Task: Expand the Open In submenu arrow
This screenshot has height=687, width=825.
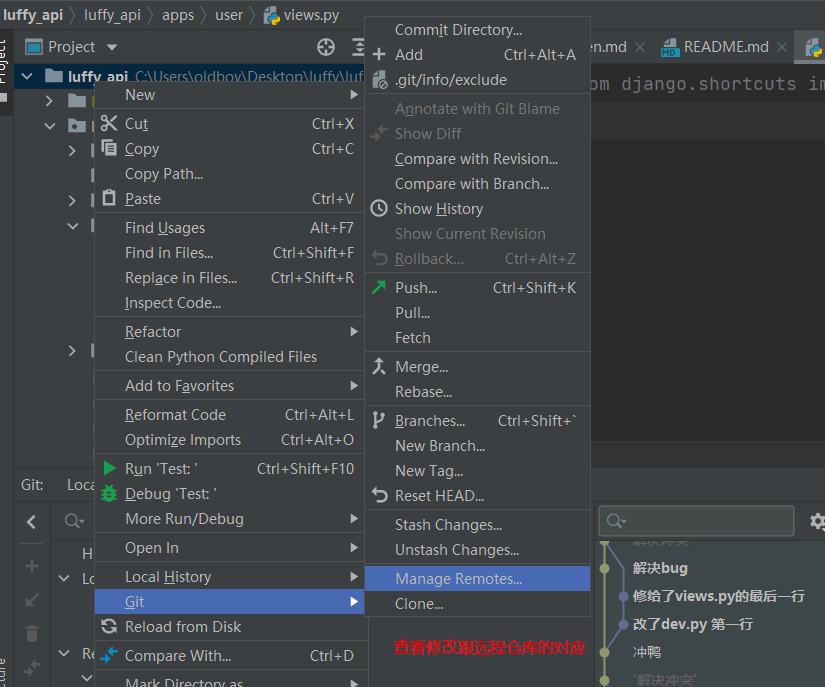Action: 354,548
